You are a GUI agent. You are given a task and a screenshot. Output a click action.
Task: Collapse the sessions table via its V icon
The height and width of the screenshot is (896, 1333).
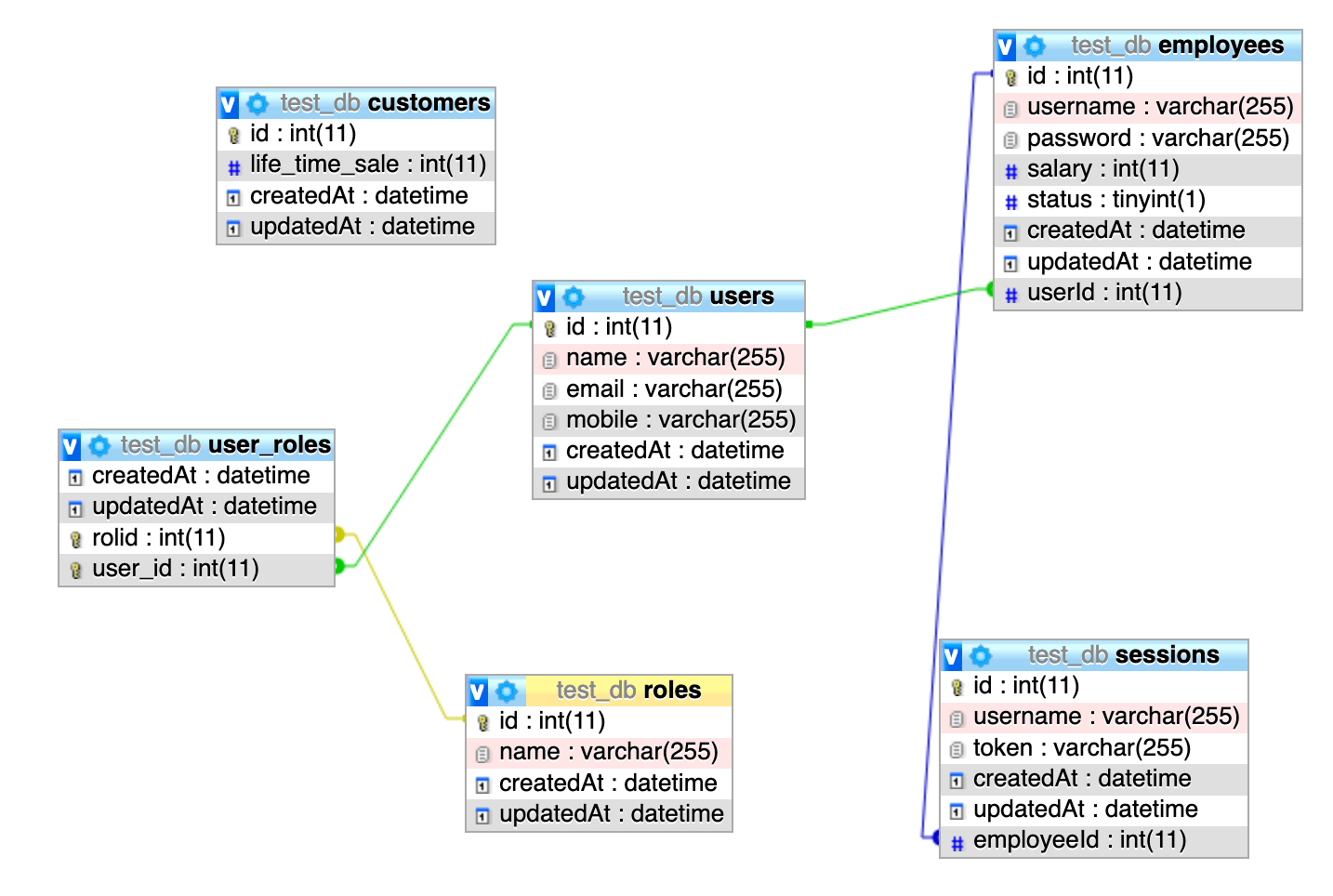(x=951, y=654)
